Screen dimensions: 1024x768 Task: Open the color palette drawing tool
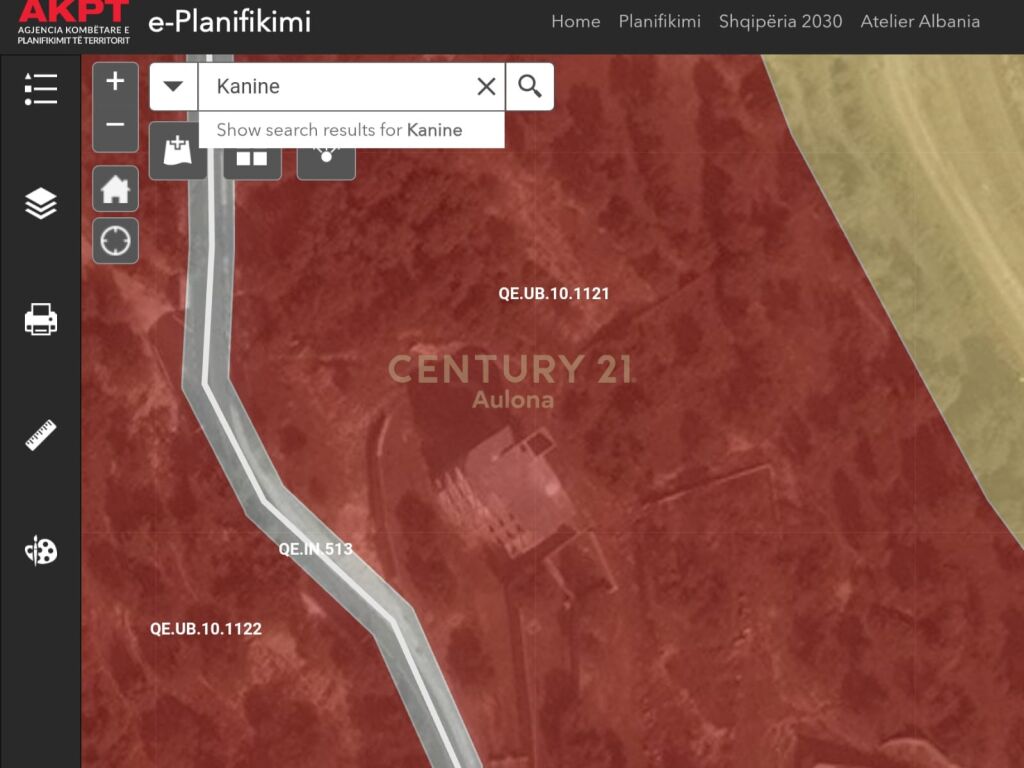click(x=40, y=551)
